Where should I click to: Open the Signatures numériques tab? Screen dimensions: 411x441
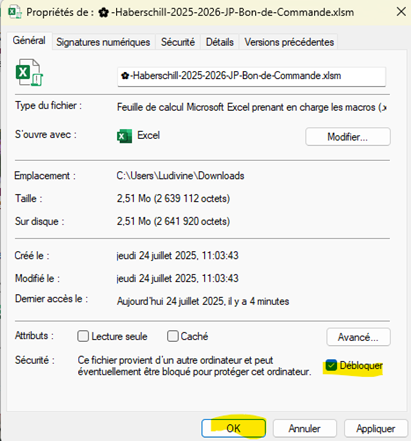(x=103, y=42)
